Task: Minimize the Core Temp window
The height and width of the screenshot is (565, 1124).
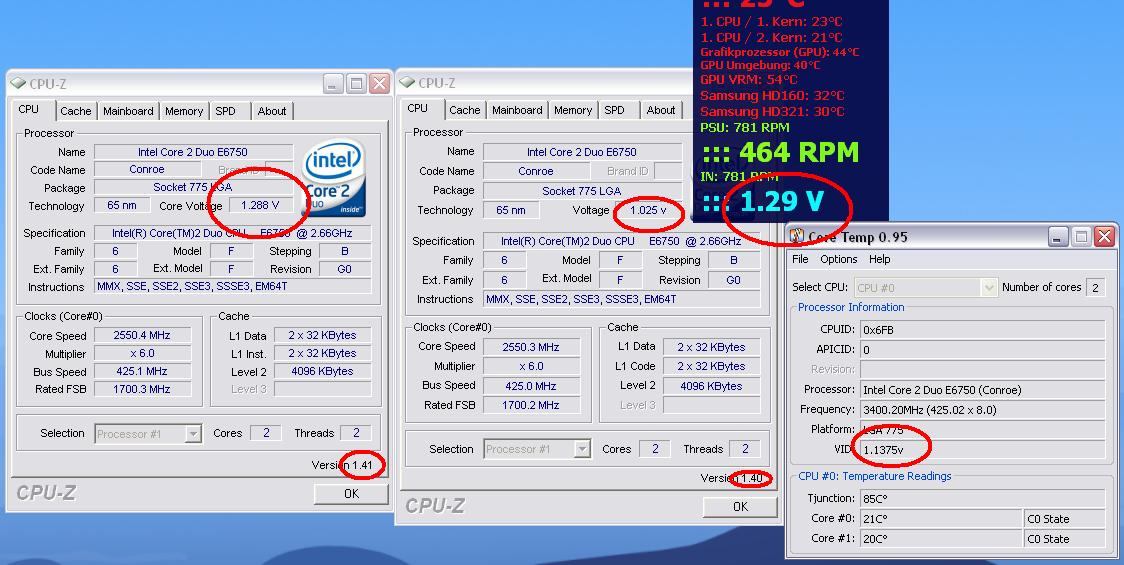Action: pos(1058,237)
